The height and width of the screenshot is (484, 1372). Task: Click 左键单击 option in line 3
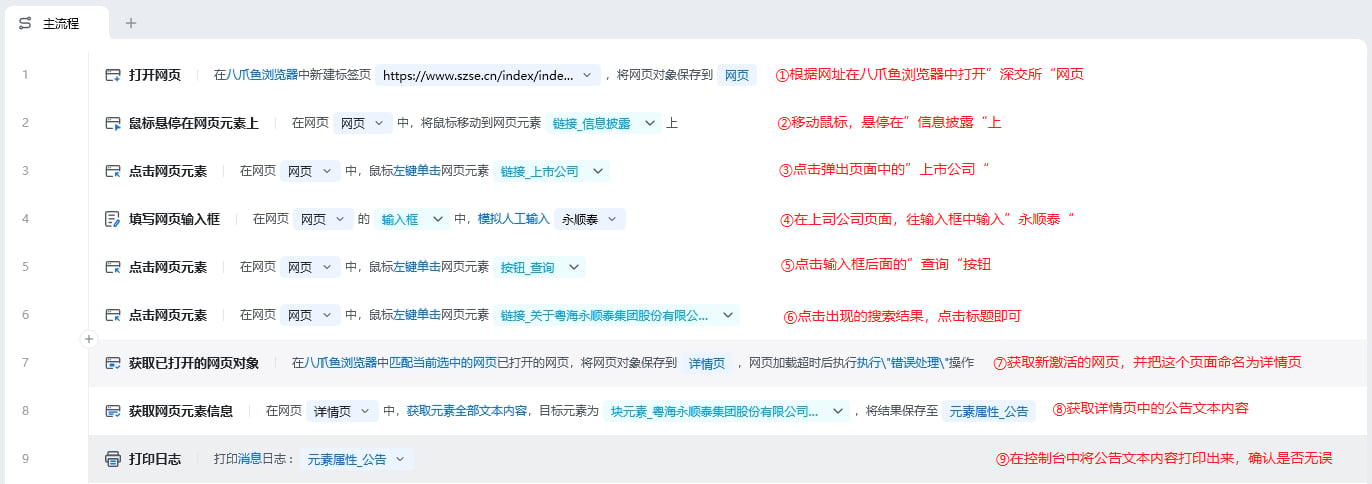click(417, 171)
